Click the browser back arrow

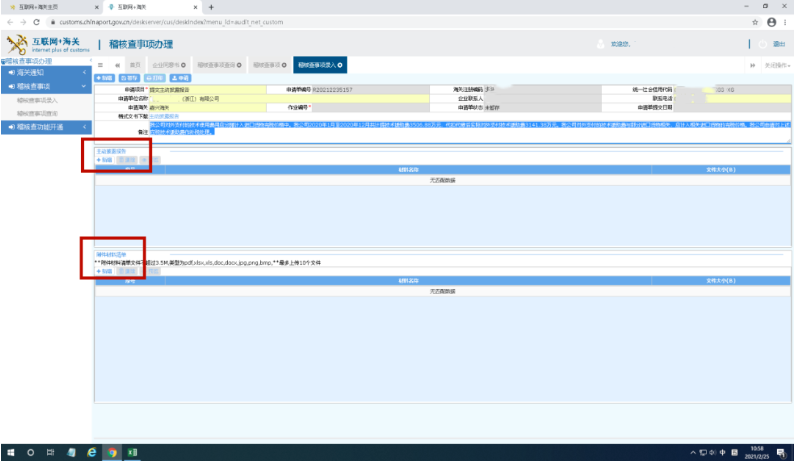[10, 22]
